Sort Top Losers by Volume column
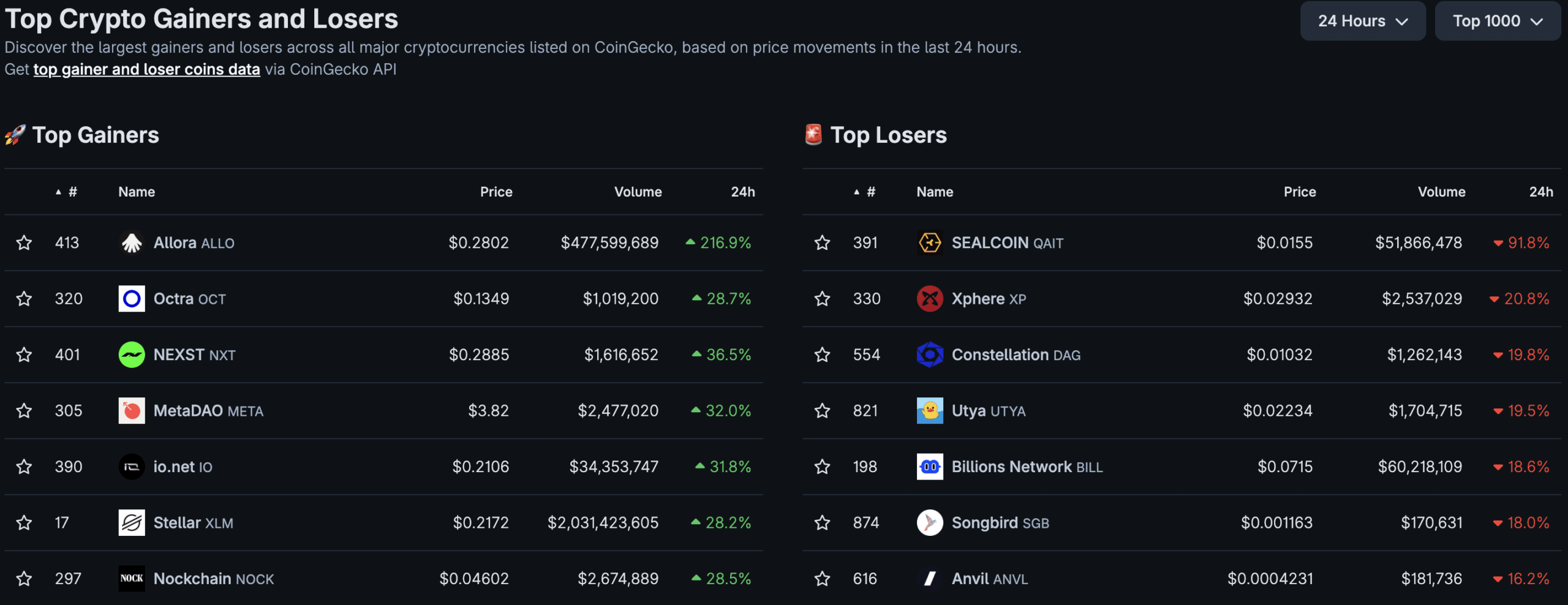The width and height of the screenshot is (1568, 605). (1442, 192)
